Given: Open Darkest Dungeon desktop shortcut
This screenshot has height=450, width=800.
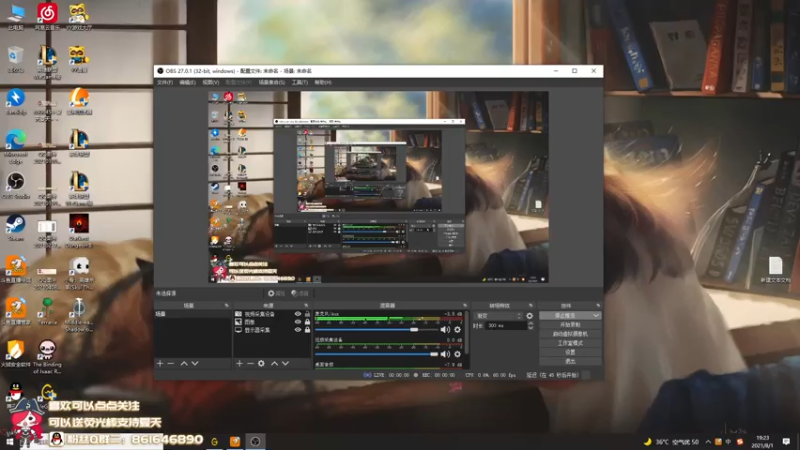Looking at the screenshot, I should click(79, 231).
